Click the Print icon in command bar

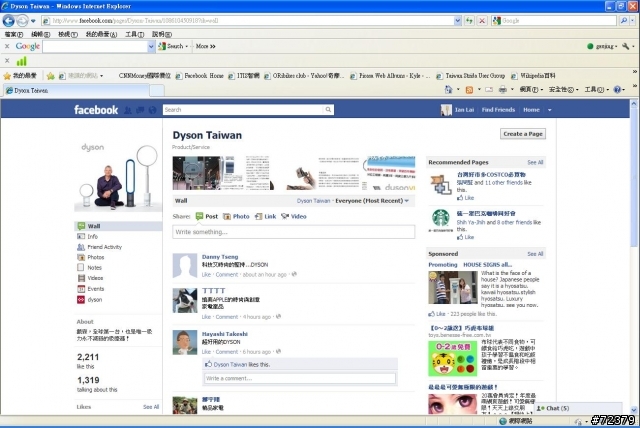(503, 89)
